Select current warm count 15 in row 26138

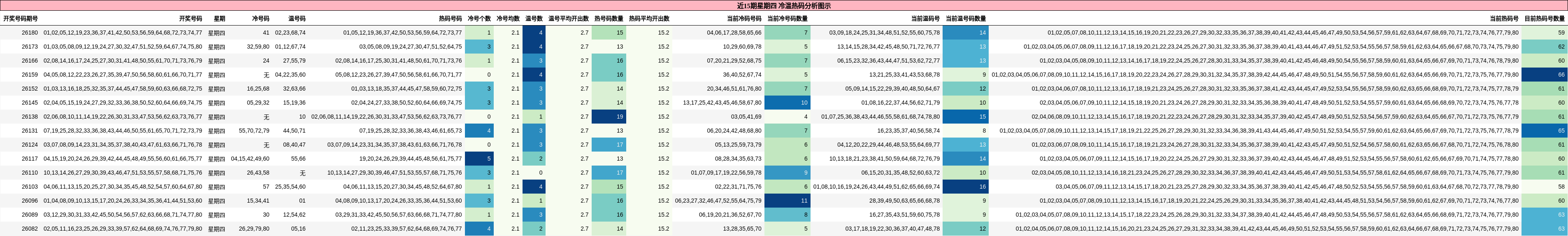(966, 117)
